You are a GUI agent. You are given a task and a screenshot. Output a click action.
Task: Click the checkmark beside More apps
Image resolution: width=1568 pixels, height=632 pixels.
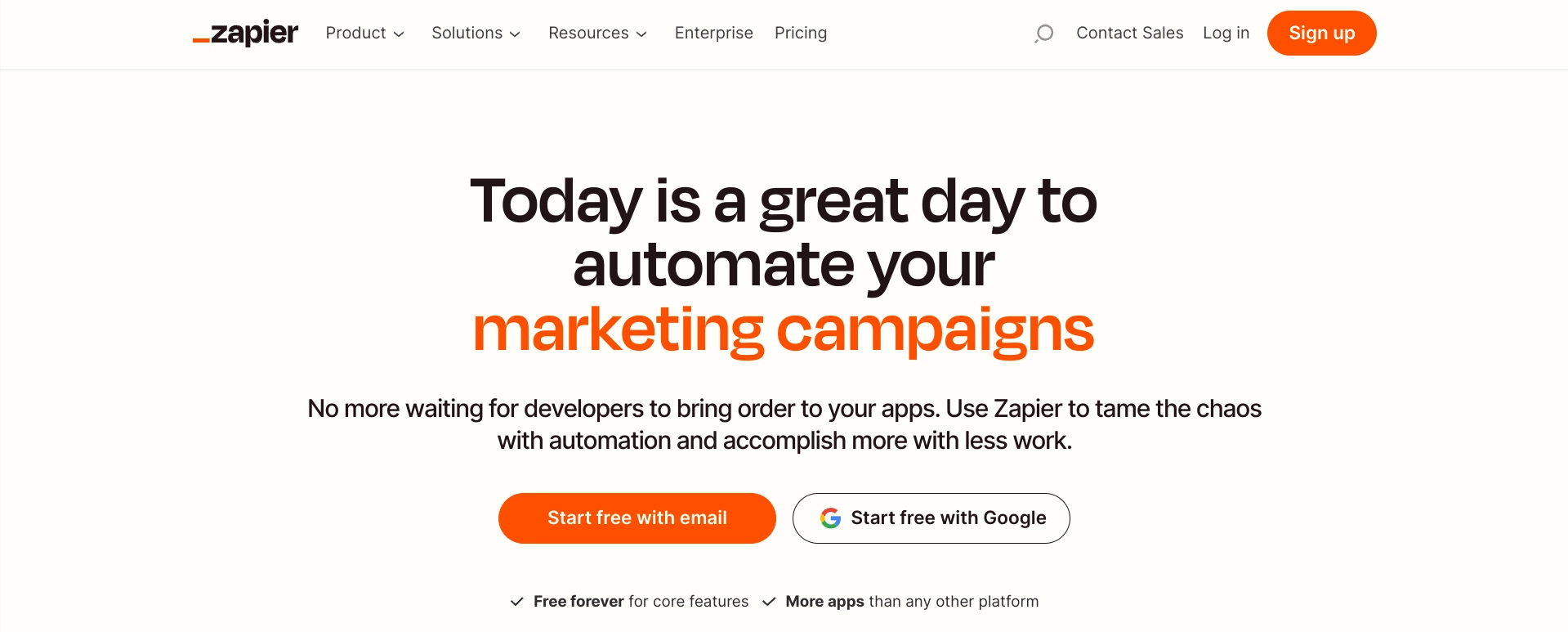pyautogui.click(x=769, y=602)
